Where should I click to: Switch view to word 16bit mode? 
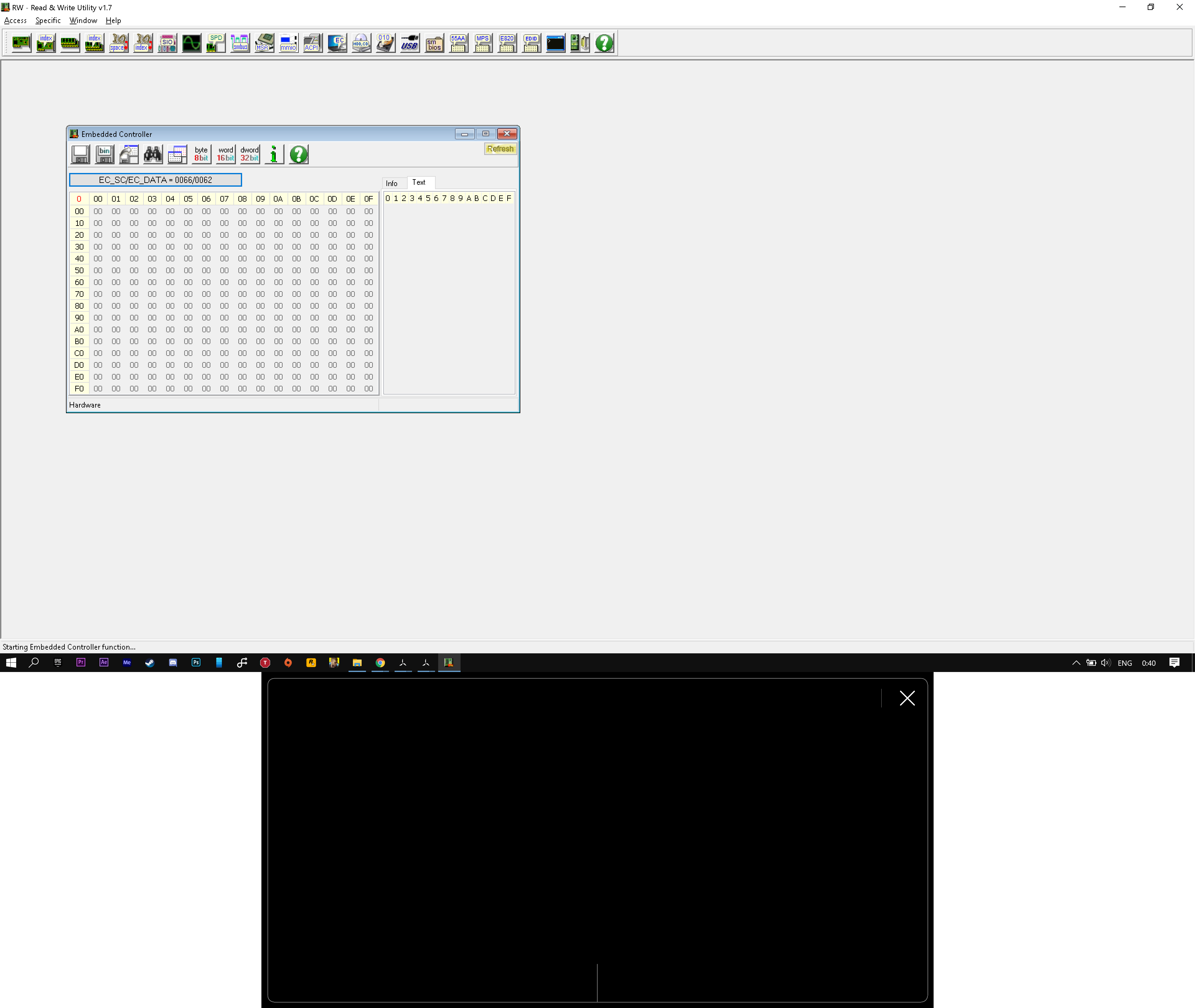[x=225, y=154]
